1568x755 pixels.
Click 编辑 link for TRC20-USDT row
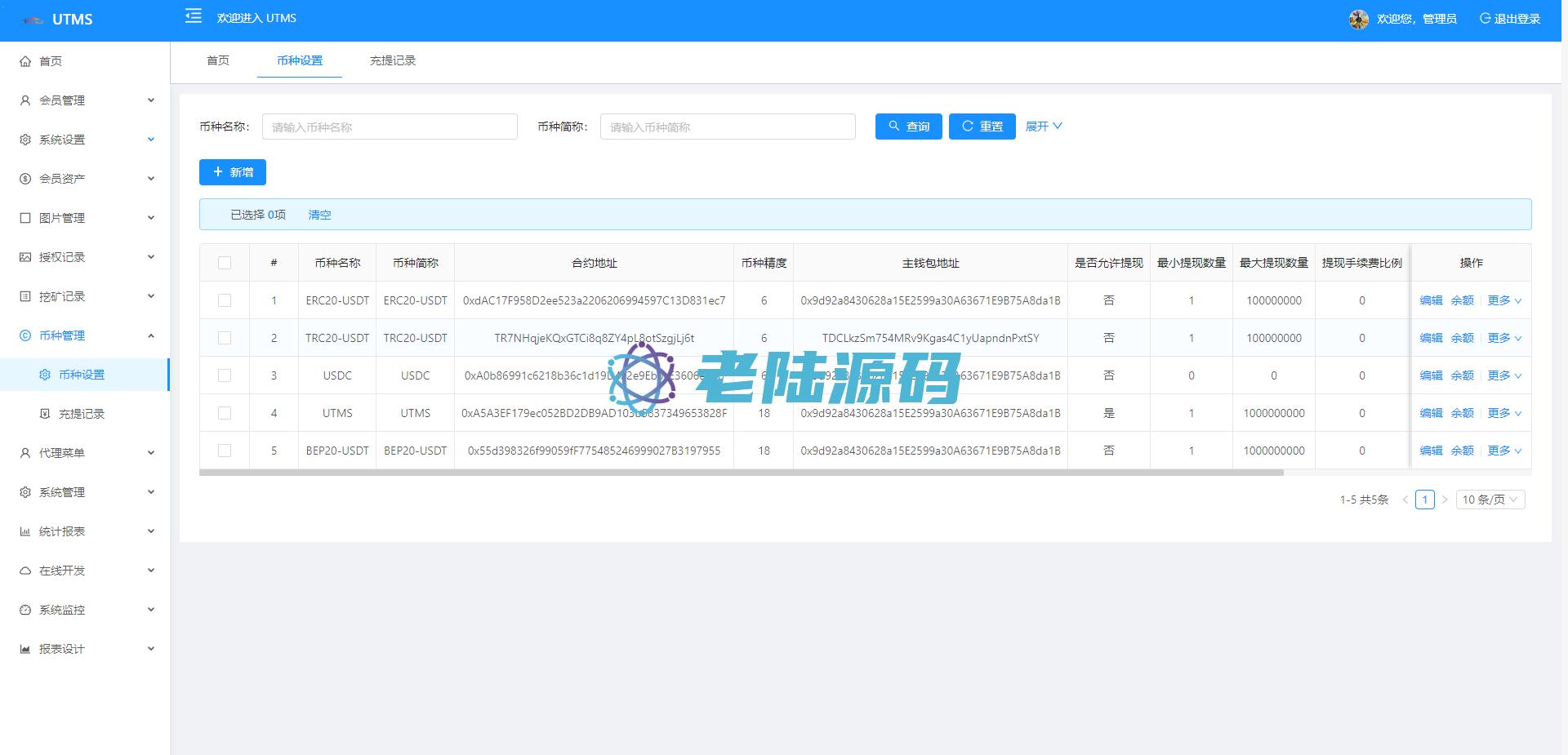pyautogui.click(x=1431, y=338)
